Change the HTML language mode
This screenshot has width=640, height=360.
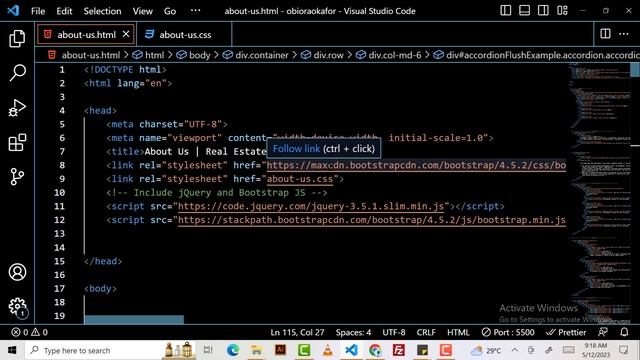[x=458, y=332]
